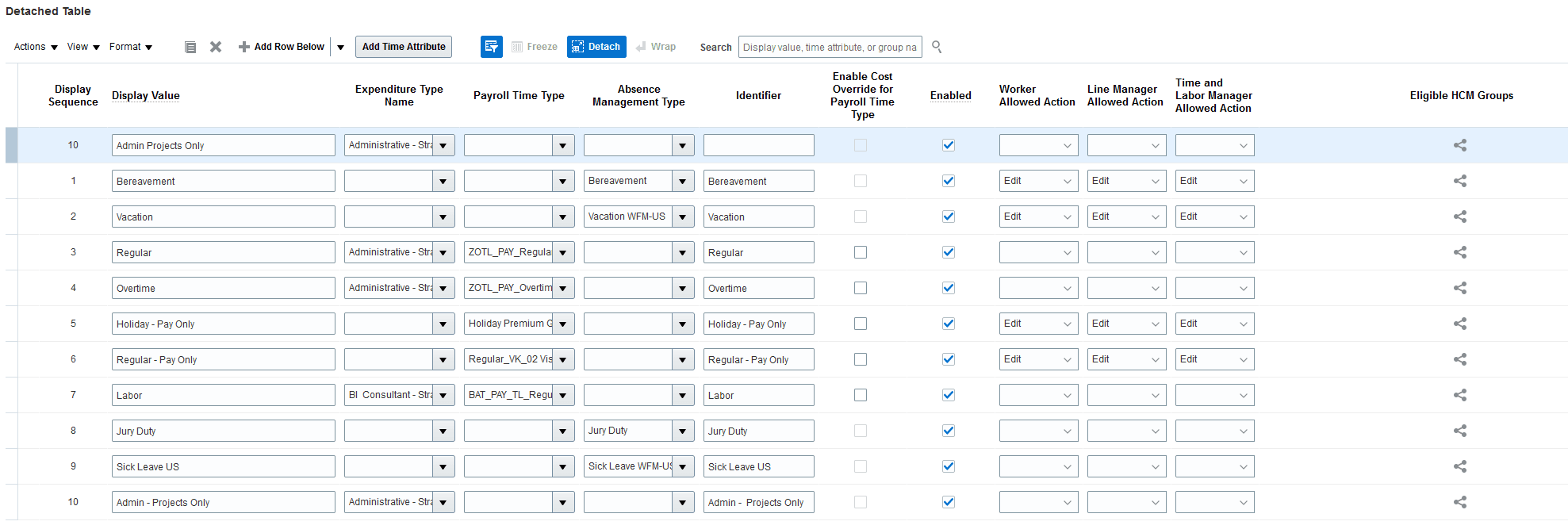Screen dimensions: 1568x529
Task: Enable cost override for Regular row
Action: pos(861,252)
